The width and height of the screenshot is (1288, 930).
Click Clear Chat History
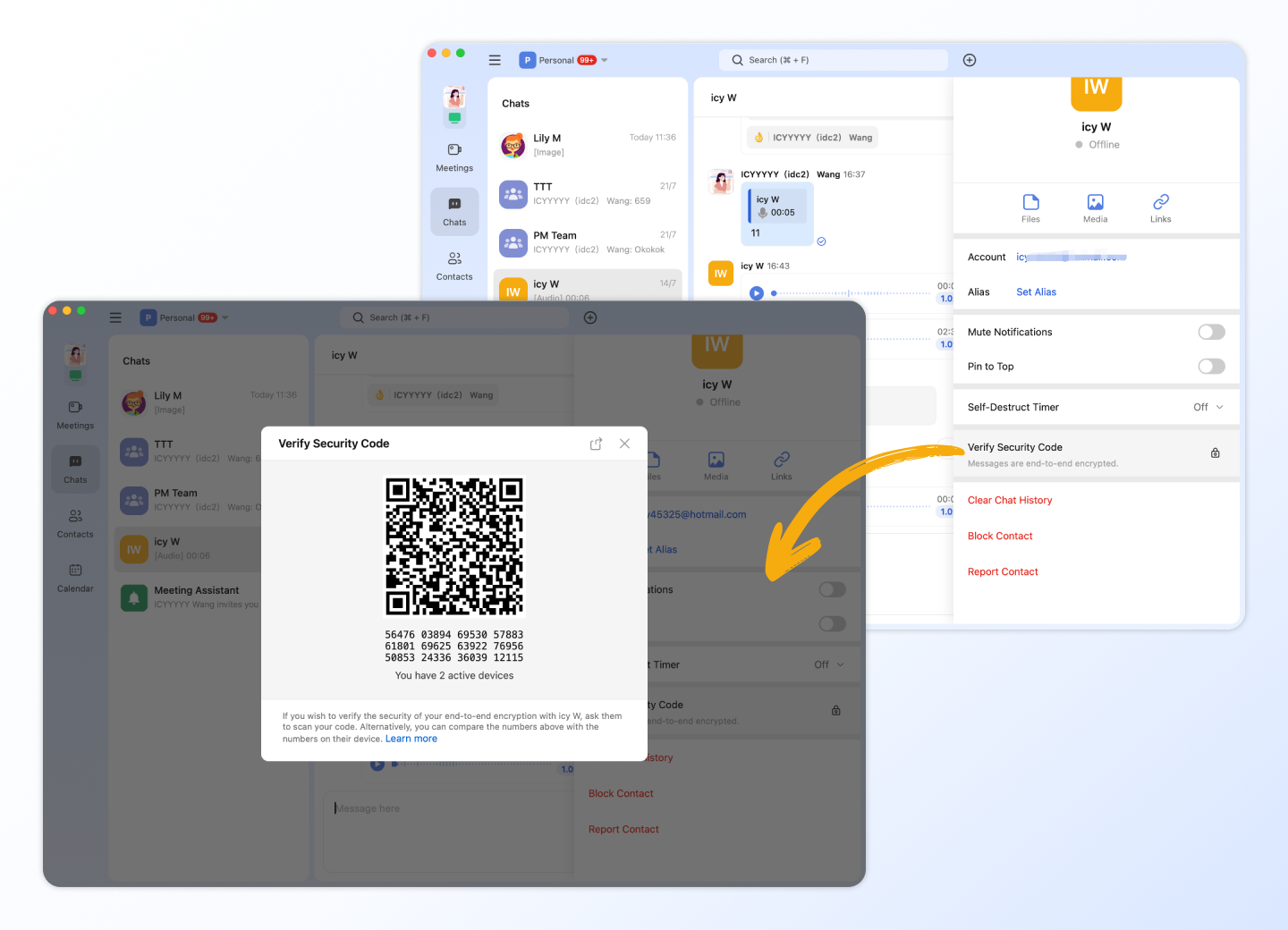[x=1009, y=500]
